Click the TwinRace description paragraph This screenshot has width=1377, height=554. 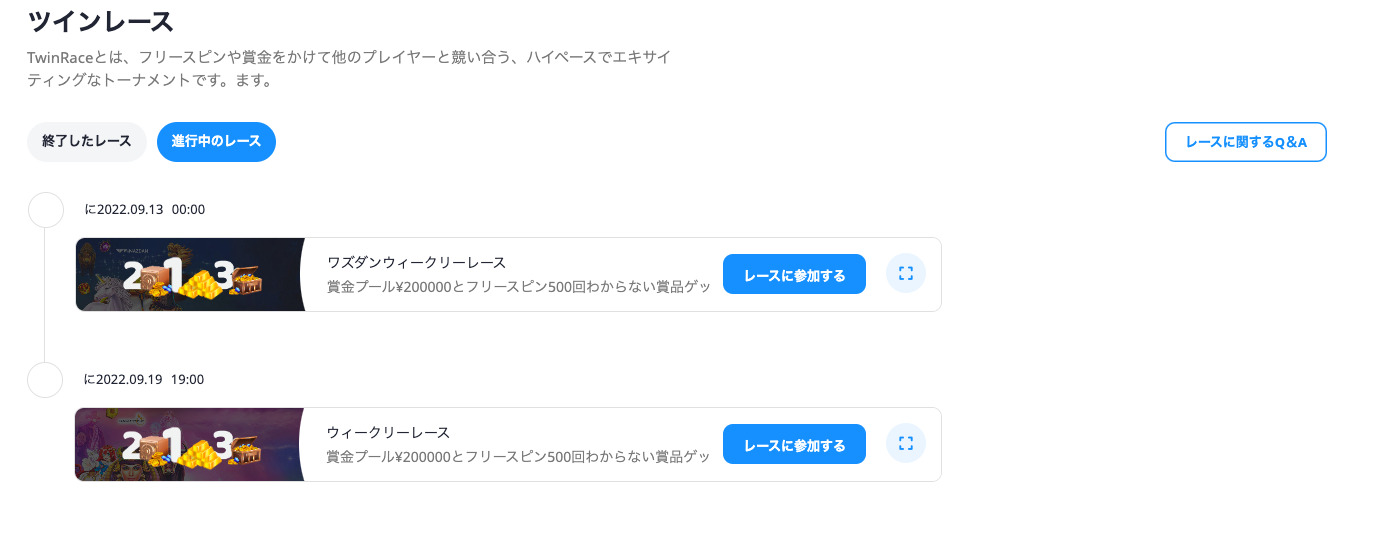348,69
